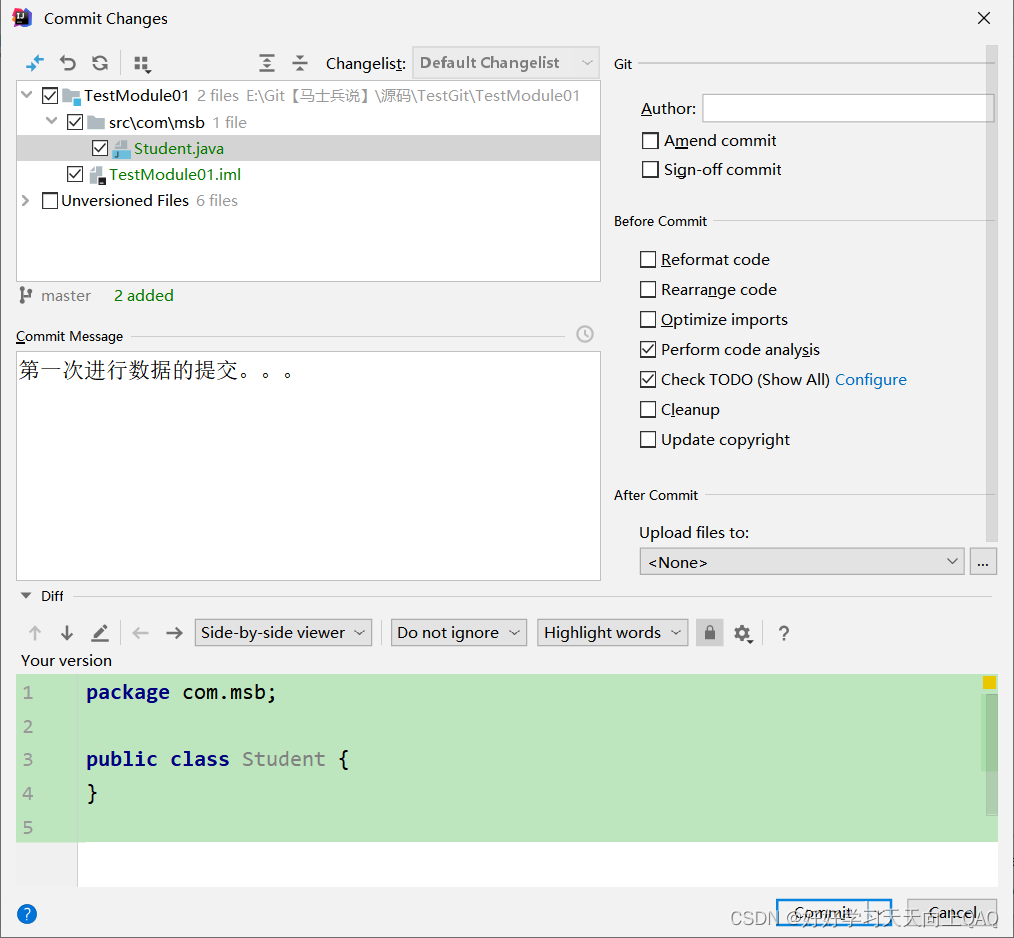Uncheck the src\com\msb folder checkbox

pyautogui.click(x=75, y=122)
